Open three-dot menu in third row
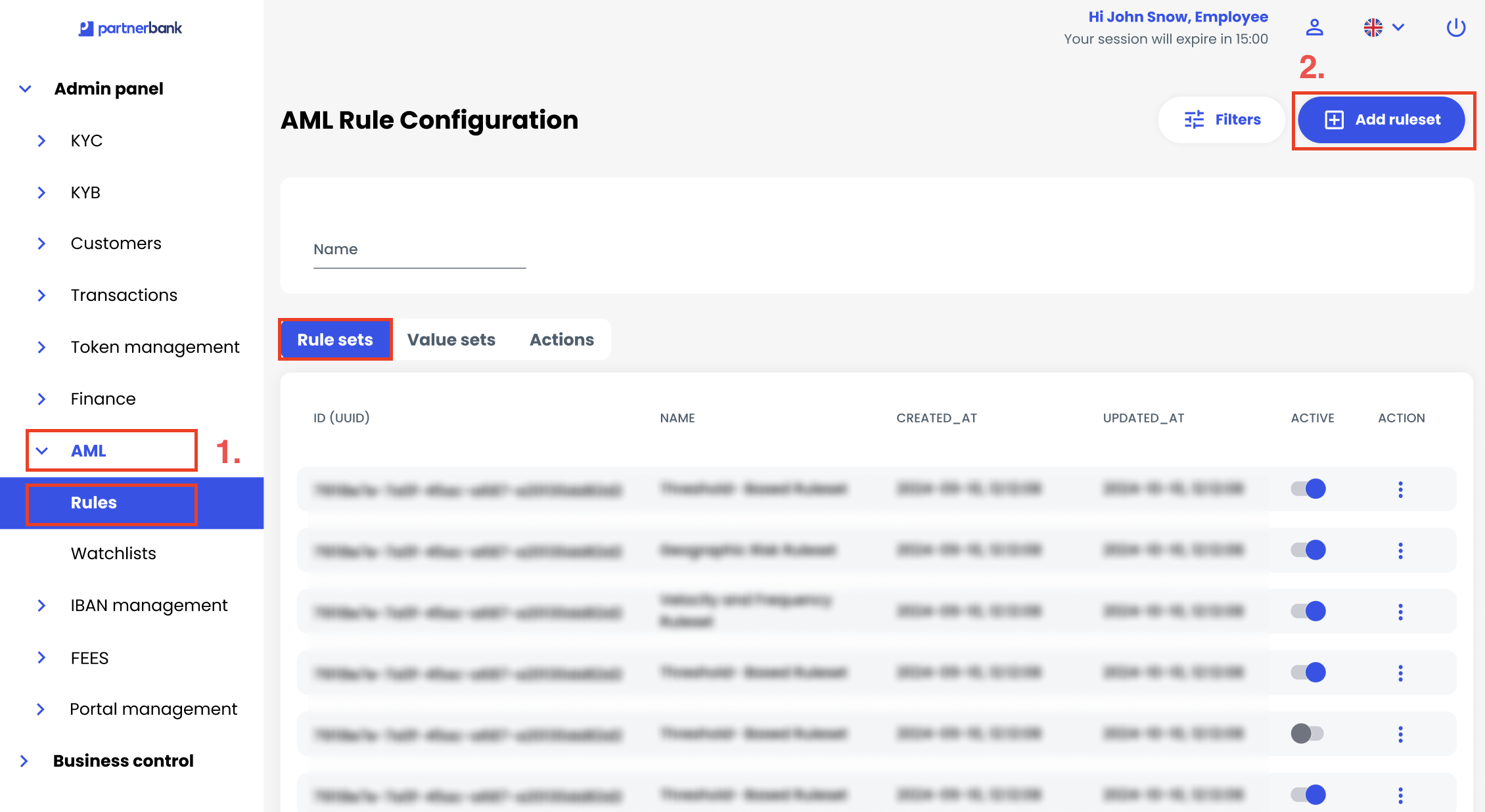The width and height of the screenshot is (1485, 812). coord(1400,612)
